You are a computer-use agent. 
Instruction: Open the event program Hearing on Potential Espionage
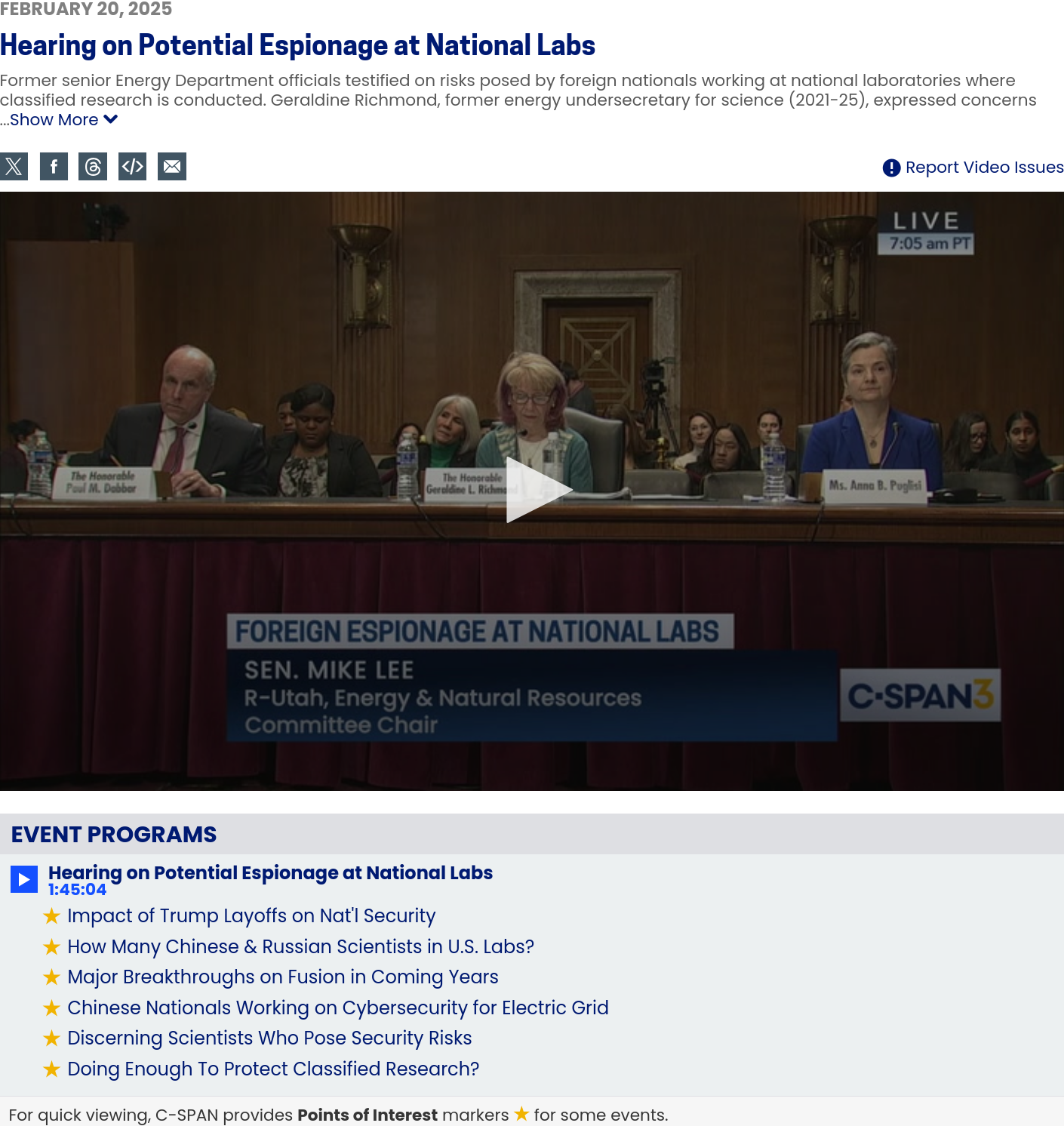coord(270,872)
